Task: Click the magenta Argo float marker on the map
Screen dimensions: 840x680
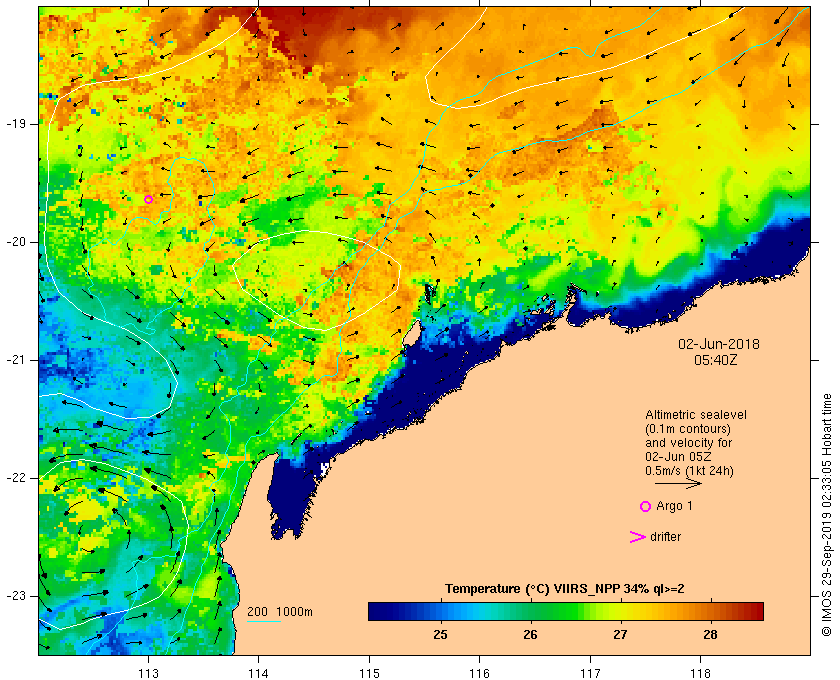Action: click(148, 200)
